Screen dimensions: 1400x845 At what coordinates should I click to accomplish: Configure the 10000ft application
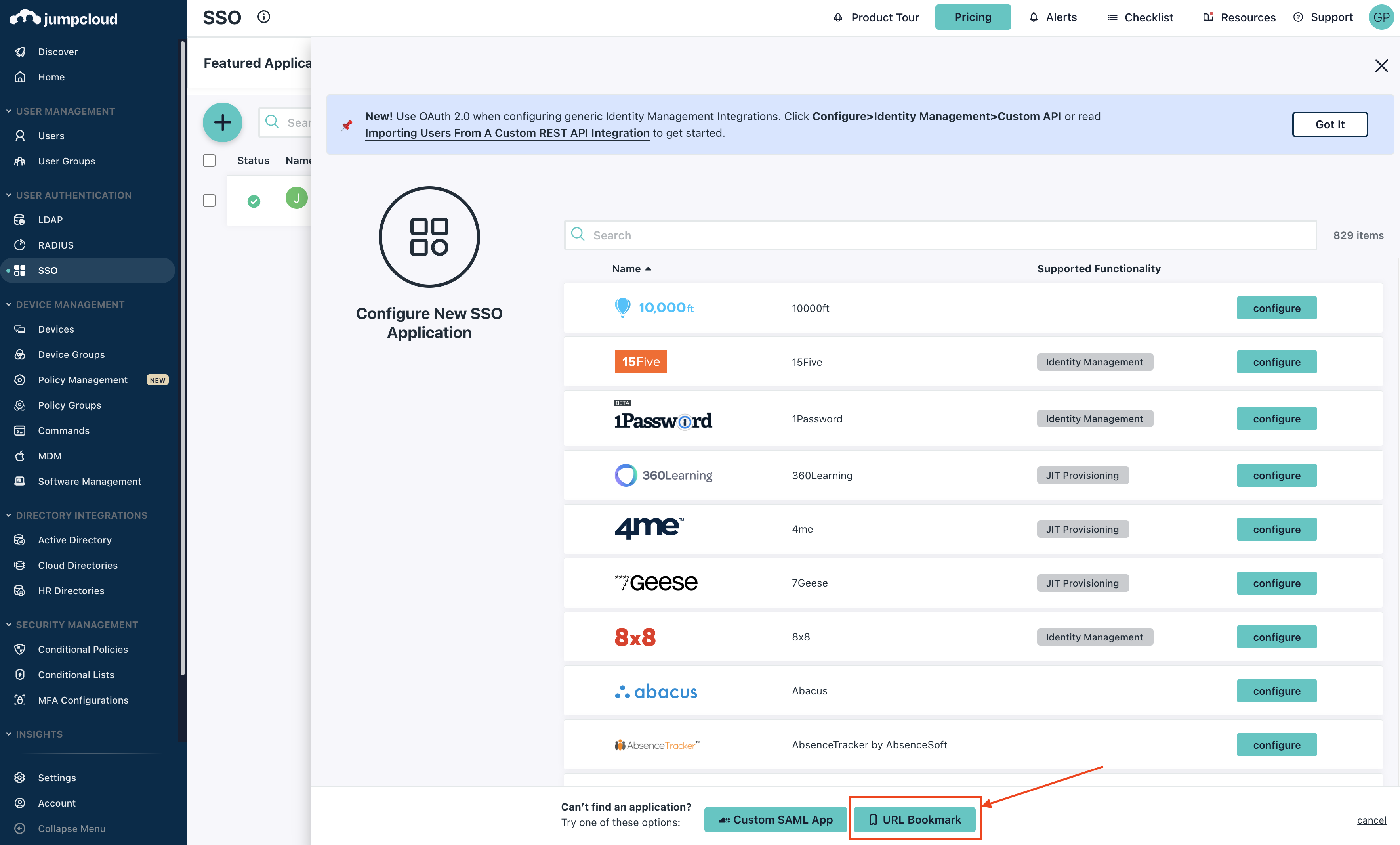[1276, 308]
